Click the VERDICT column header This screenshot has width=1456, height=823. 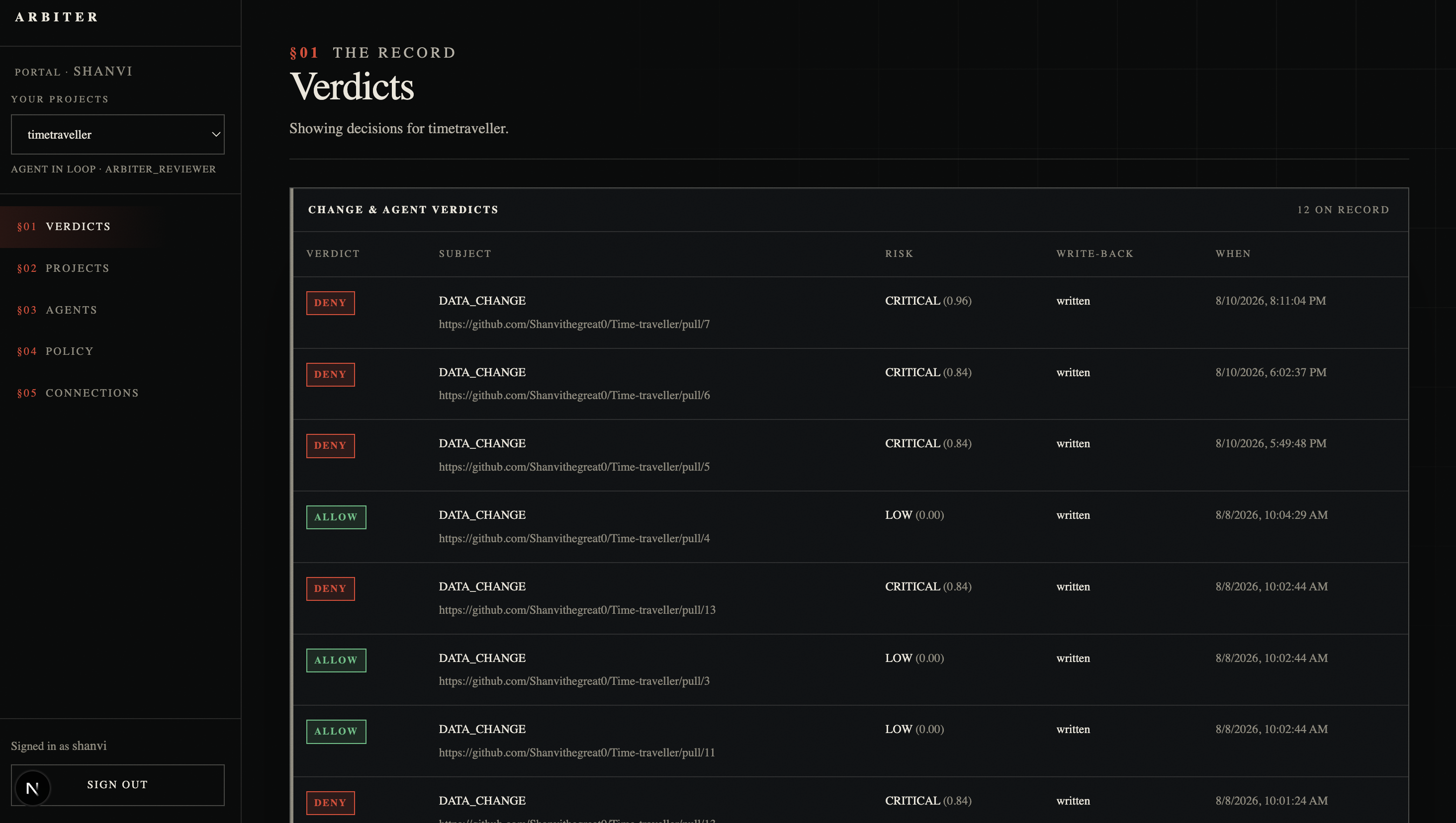333,254
